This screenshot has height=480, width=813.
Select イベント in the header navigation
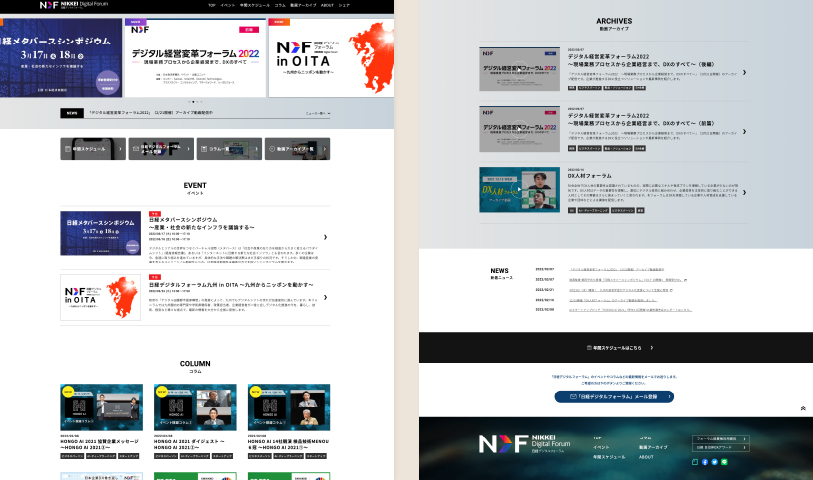[228, 5]
